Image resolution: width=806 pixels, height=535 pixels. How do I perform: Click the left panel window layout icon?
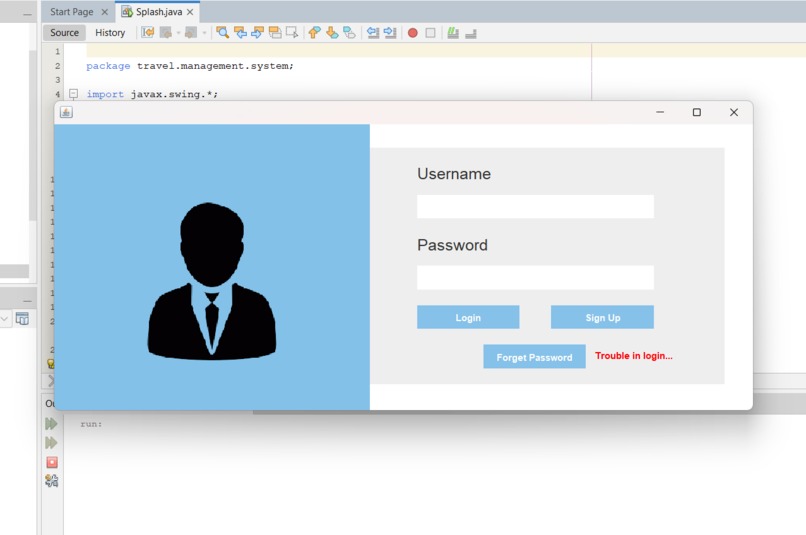click(22, 319)
